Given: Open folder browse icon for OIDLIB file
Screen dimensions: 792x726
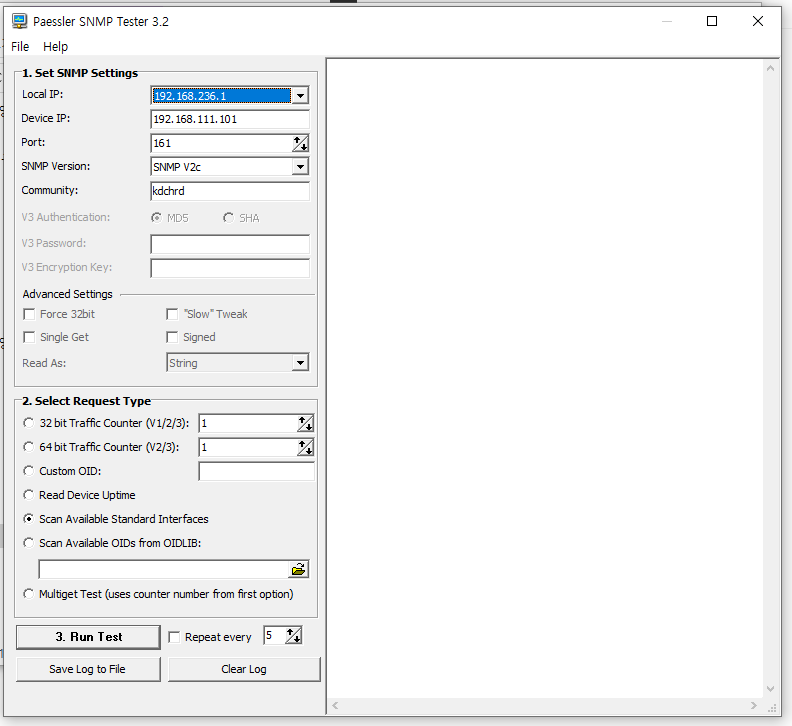Looking at the screenshot, I should pos(299,569).
